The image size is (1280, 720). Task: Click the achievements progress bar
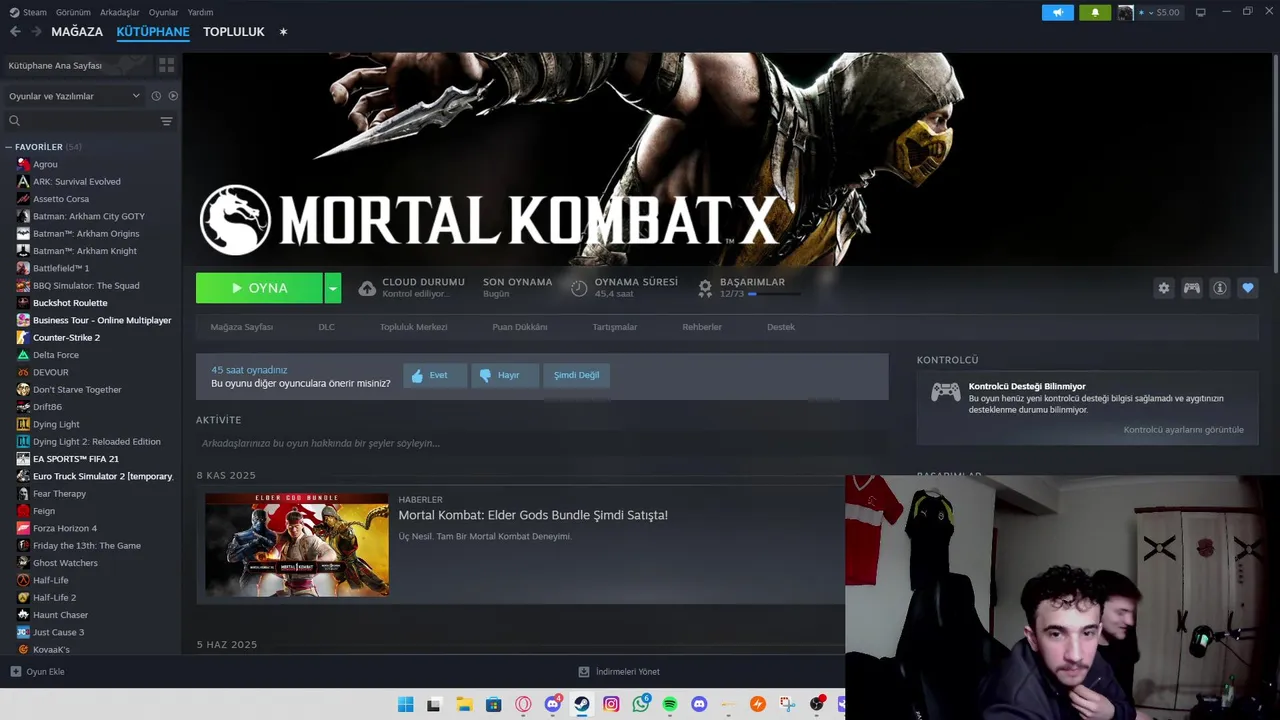pos(774,294)
